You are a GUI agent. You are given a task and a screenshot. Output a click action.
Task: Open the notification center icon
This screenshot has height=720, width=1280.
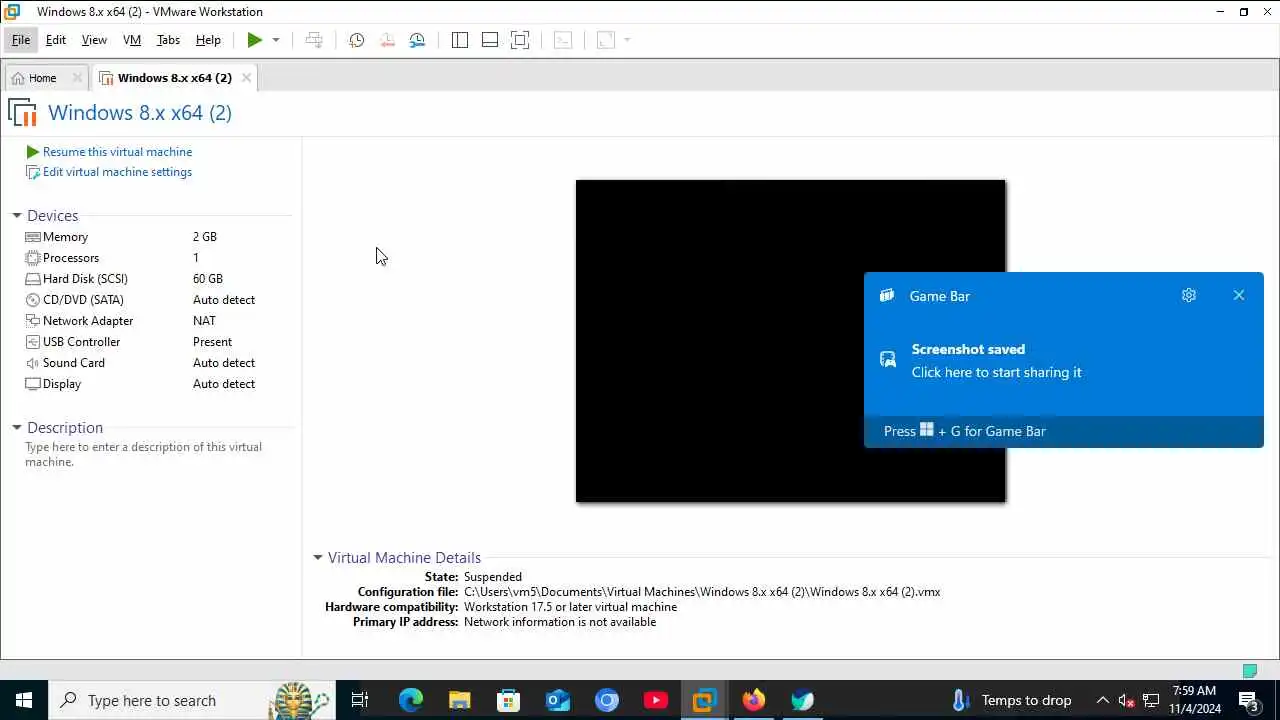click(x=1249, y=700)
